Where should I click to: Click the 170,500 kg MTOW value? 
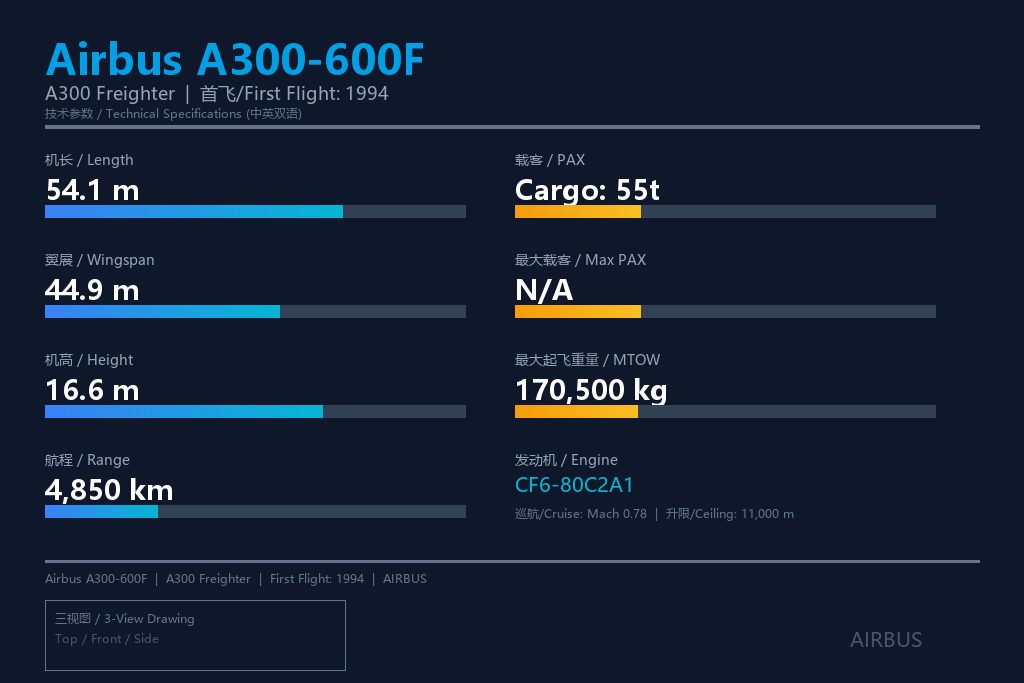coord(591,390)
